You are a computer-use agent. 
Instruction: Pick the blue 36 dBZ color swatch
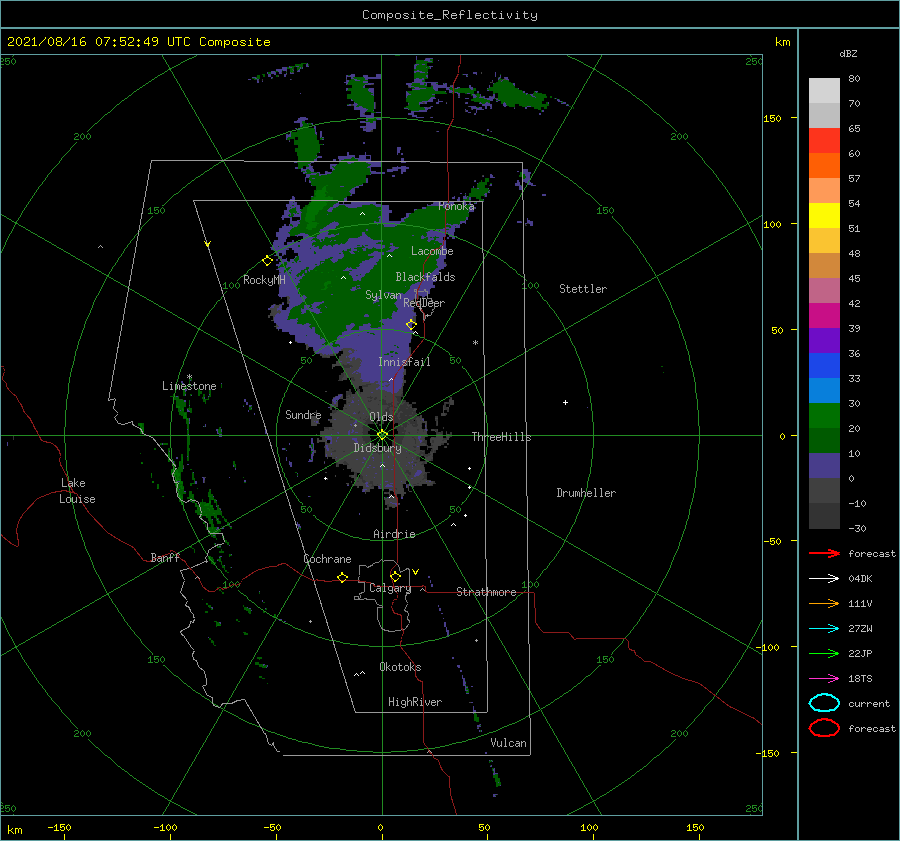(824, 365)
